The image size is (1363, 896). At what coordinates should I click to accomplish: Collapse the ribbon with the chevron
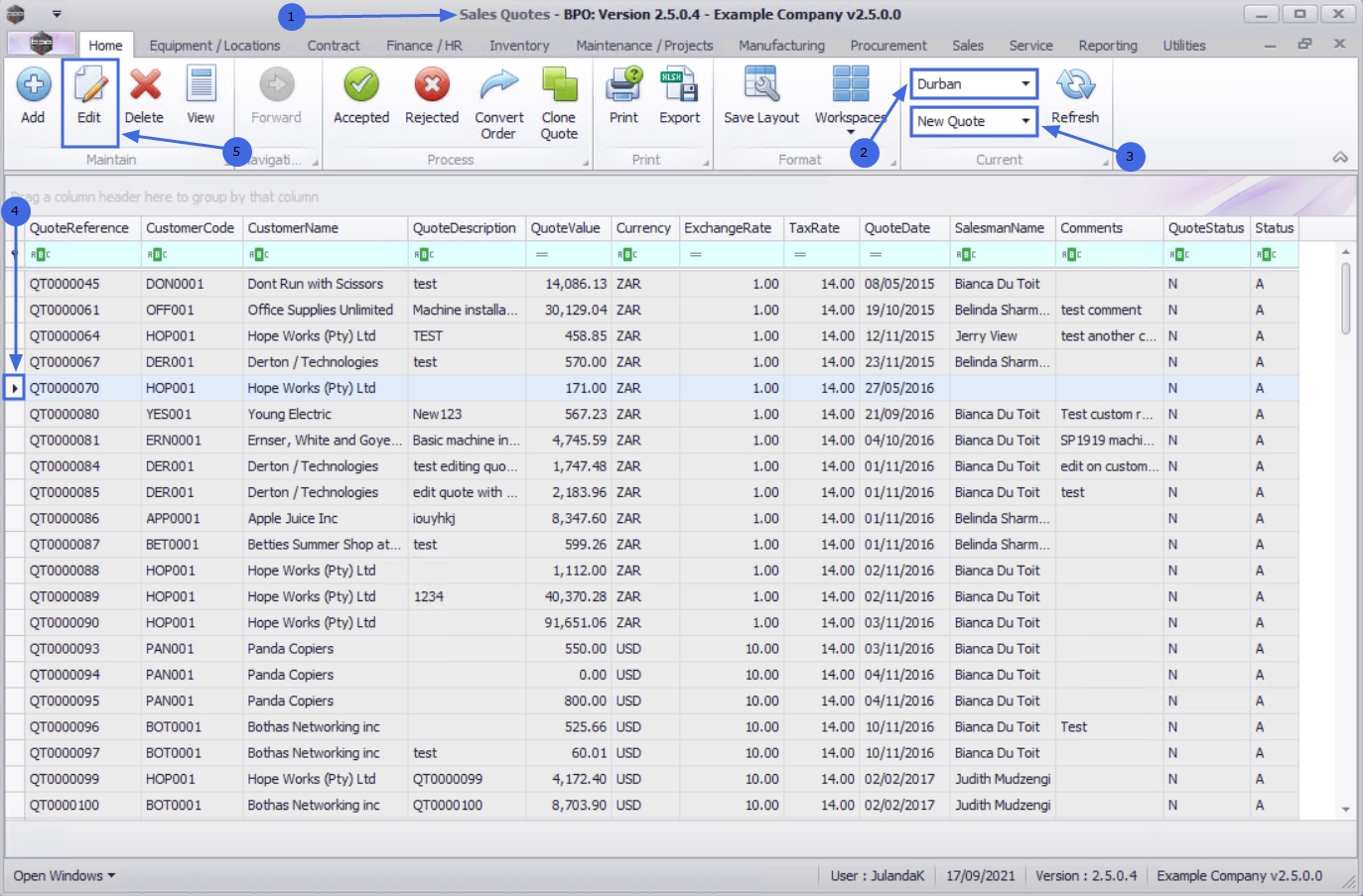1340,158
